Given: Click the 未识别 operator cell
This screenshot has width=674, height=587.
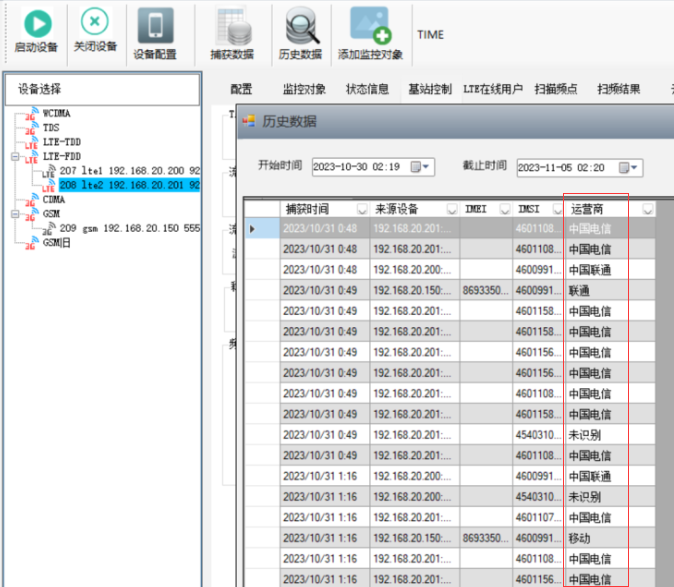Looking at the screenshot, I should (x=586, y=435).
